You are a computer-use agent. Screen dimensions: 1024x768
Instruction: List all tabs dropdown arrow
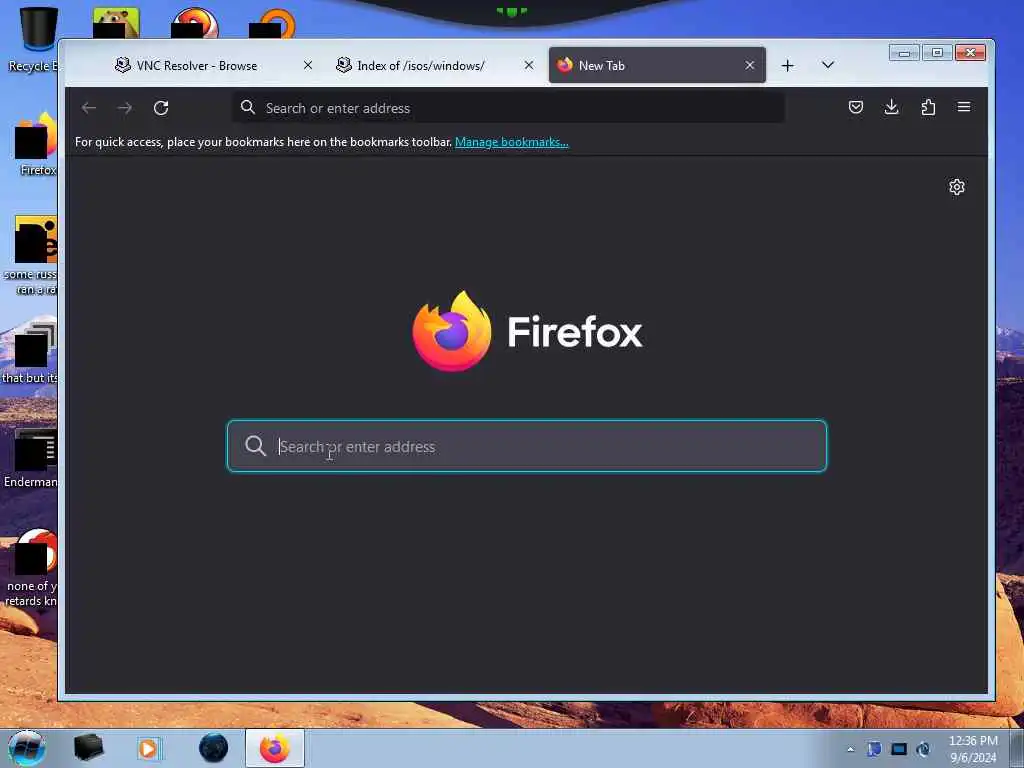[x=827, y=65]
